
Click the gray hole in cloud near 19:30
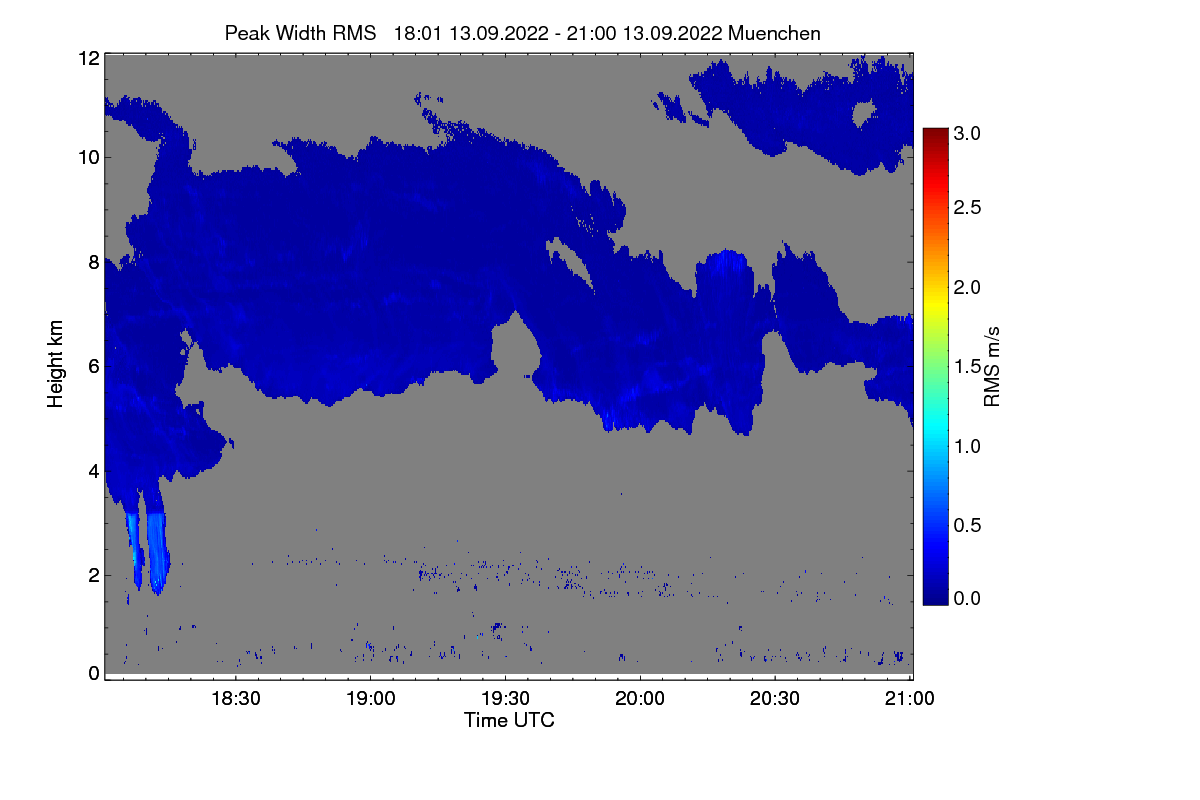click(515, 345)
